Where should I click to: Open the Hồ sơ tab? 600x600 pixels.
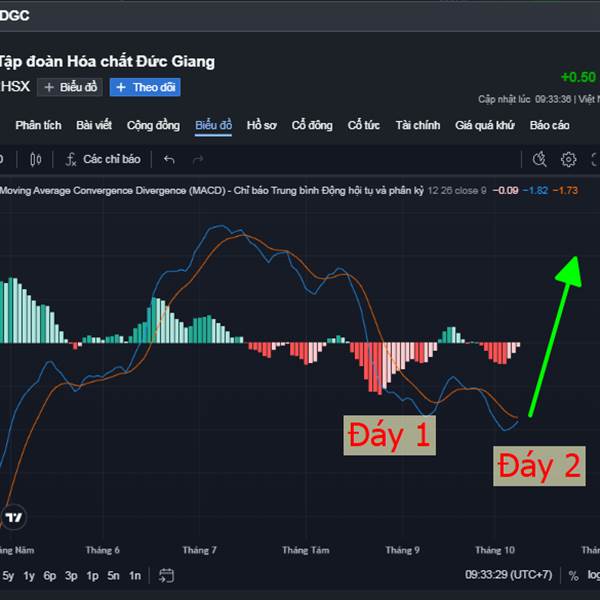[x=262, y=126]
